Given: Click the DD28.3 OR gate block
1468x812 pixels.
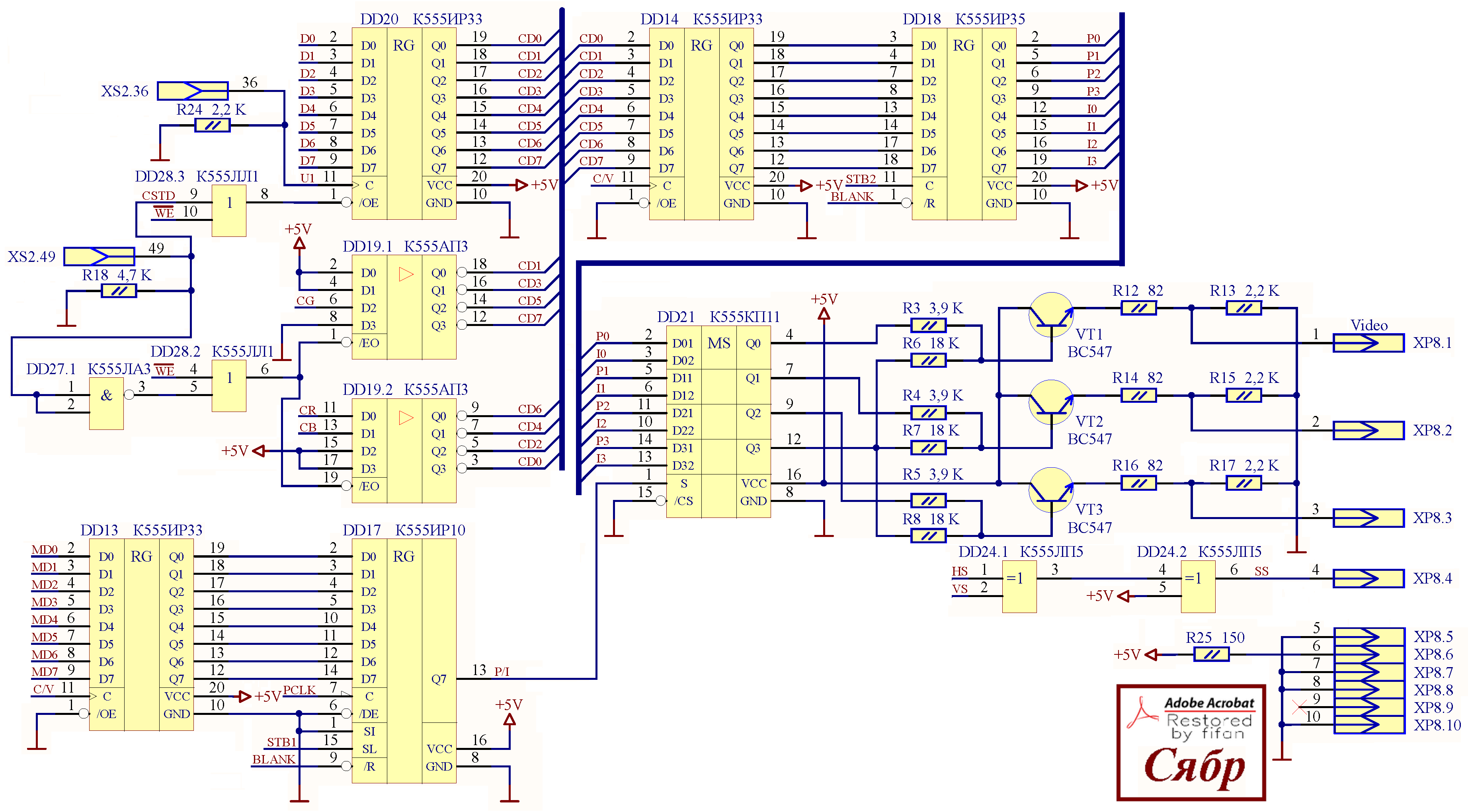Looking at the screenshot, I should click(229, 210).
